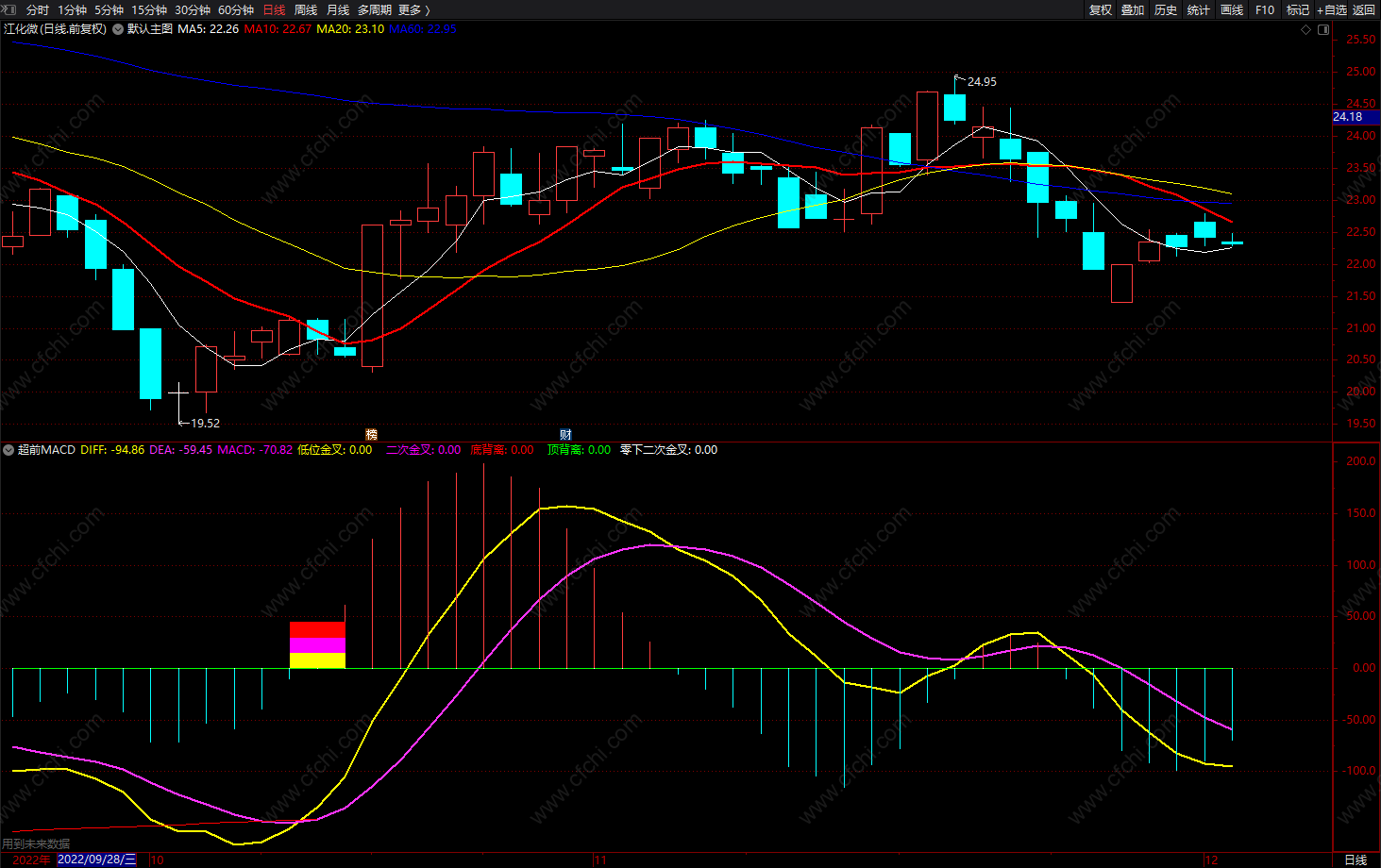This screenshot has height=868, width=1381.
Task: Click the 榜 event marker icon
Action: 371,435
